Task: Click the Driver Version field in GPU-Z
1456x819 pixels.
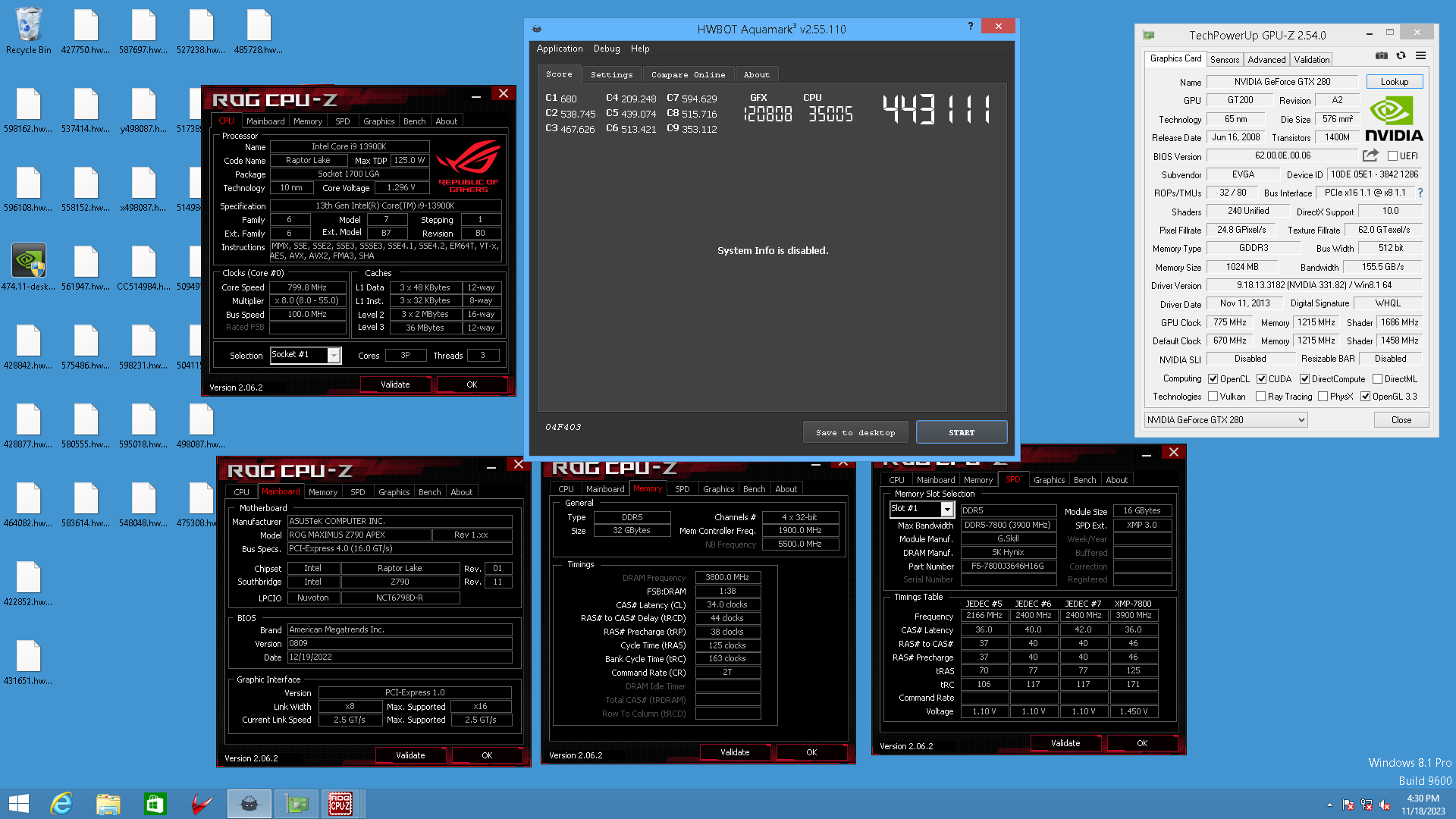Action: click(x=1314, y=285)
